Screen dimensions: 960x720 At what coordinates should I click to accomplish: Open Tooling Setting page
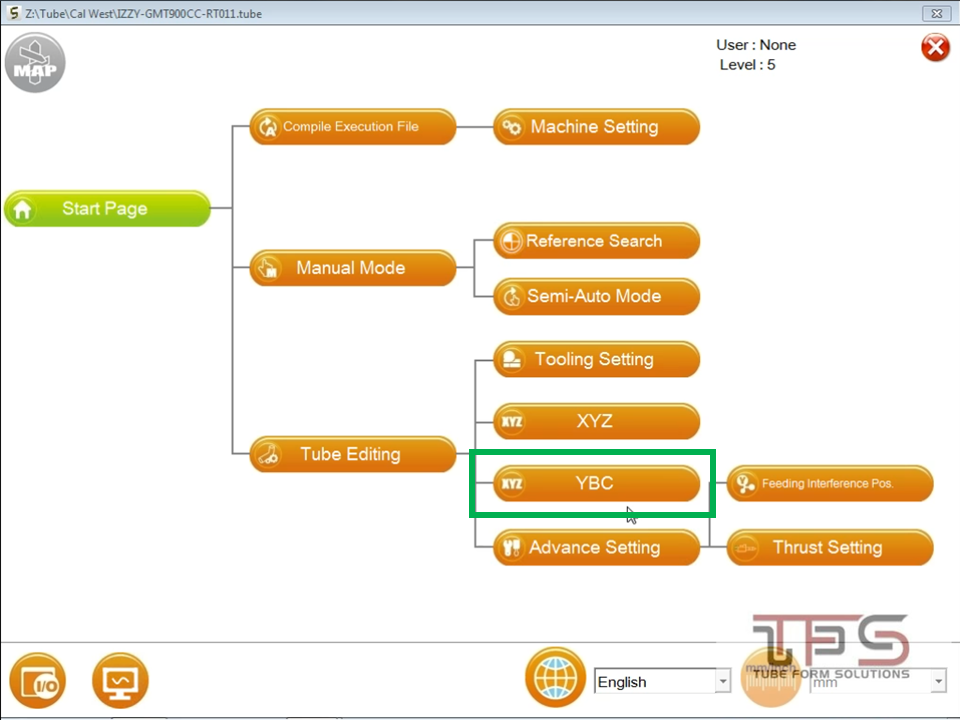point(596,360)
